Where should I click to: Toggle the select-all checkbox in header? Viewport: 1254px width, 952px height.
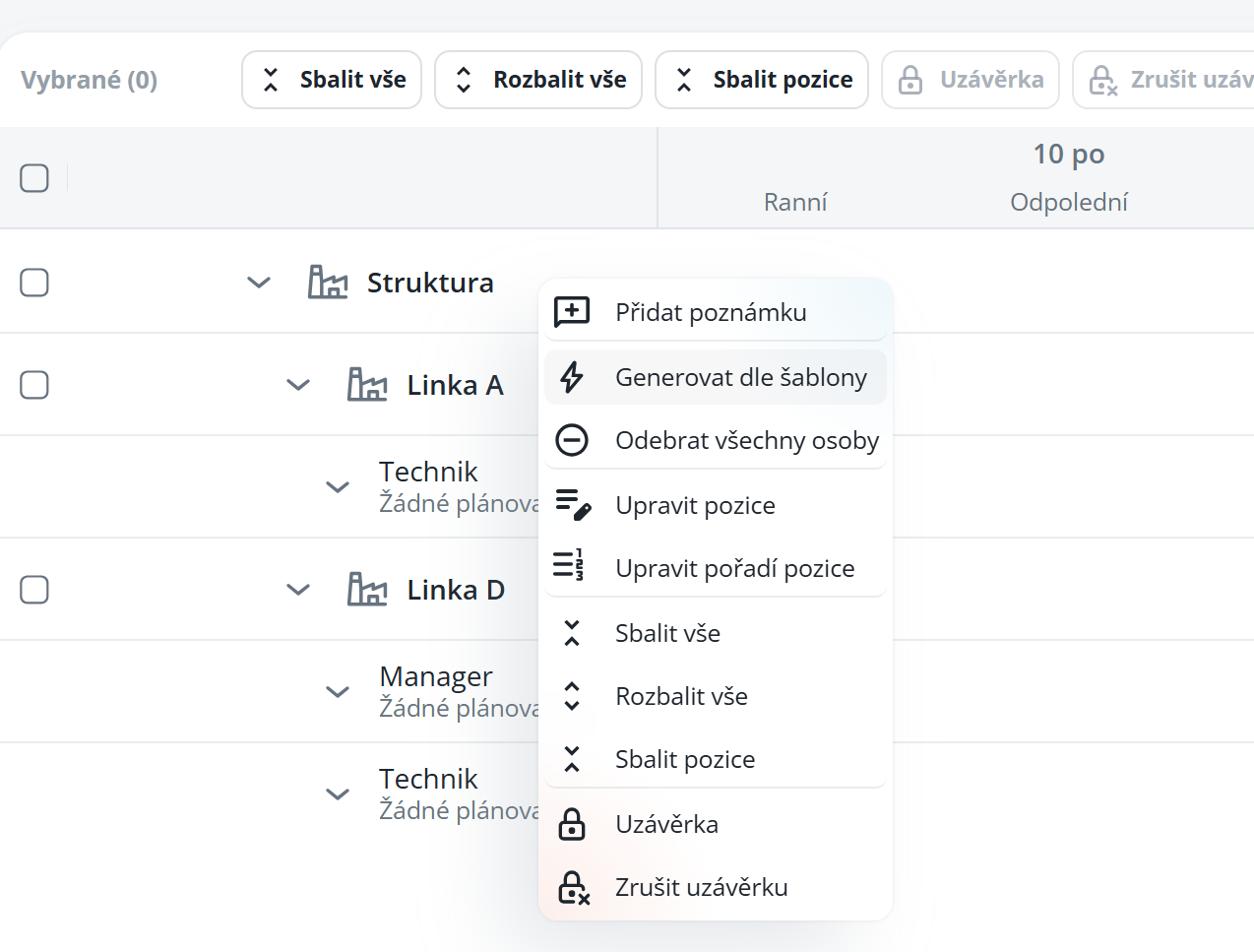click(x=34, y=178)
